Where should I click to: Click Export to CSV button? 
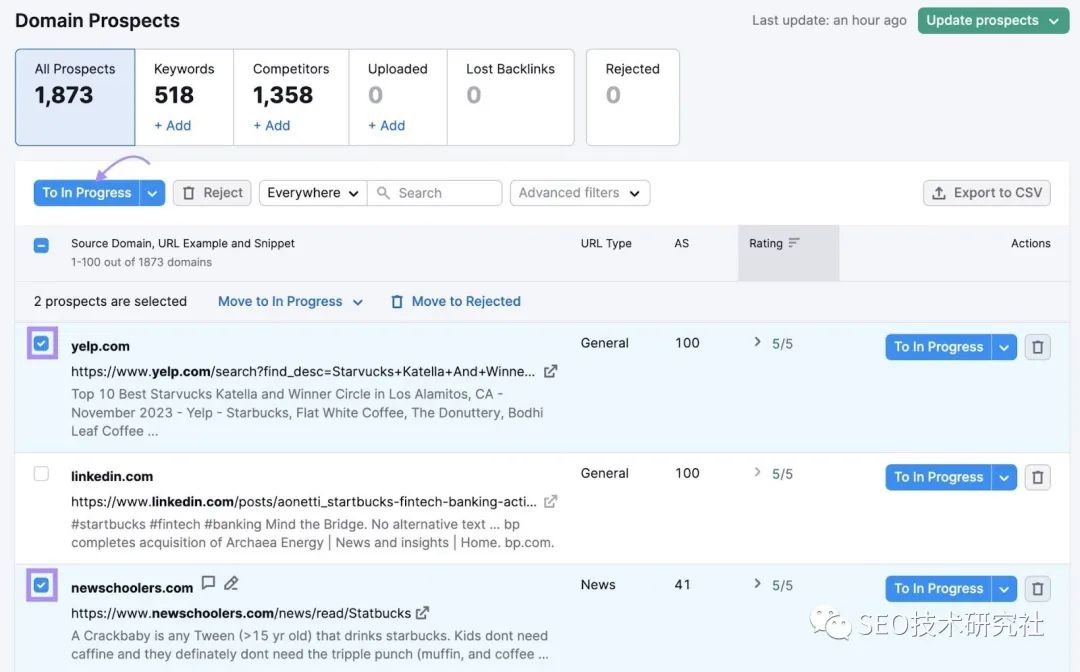pos(986,193)
